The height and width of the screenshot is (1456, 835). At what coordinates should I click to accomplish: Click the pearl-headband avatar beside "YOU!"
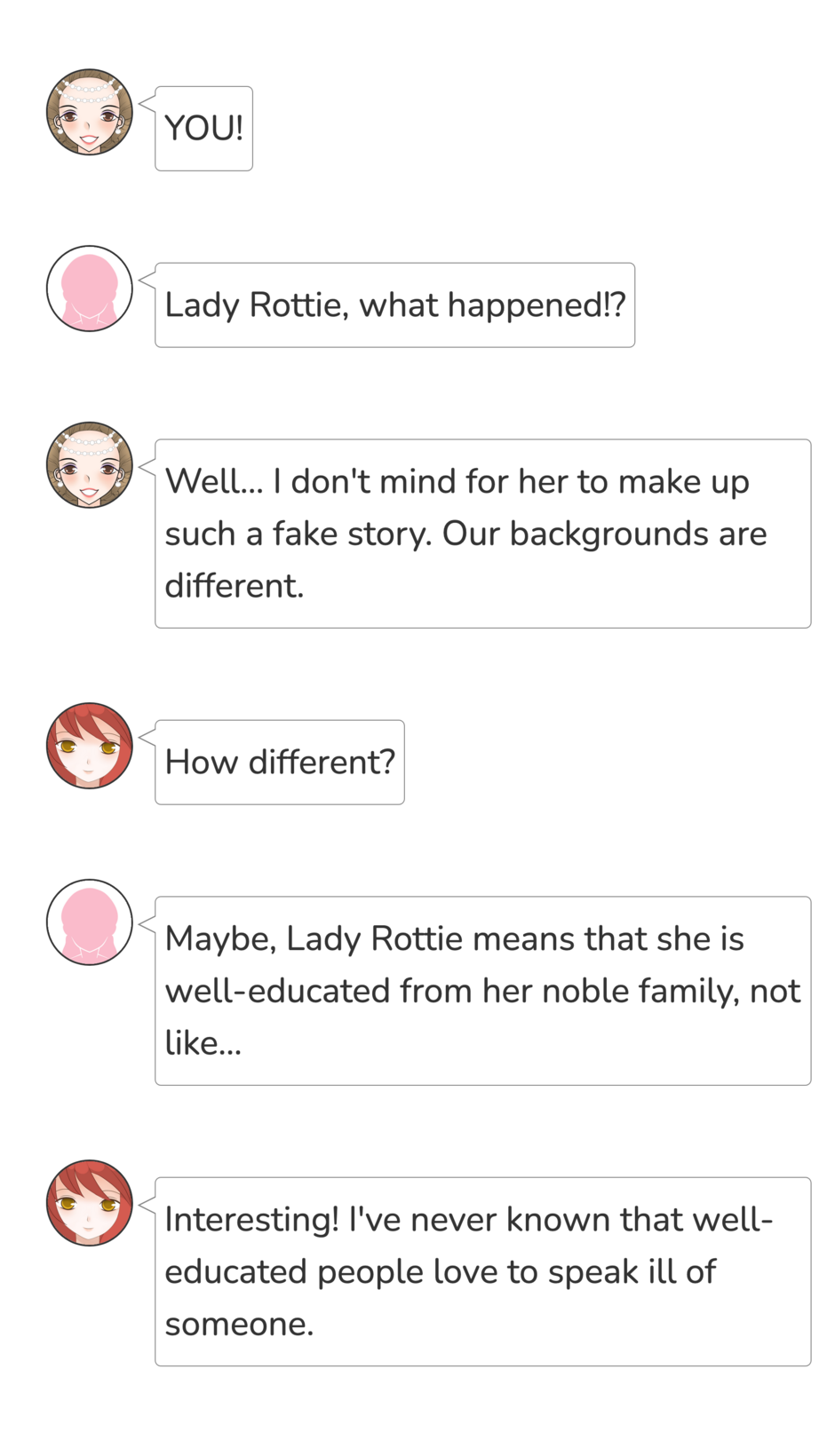[x=89, y=113]
